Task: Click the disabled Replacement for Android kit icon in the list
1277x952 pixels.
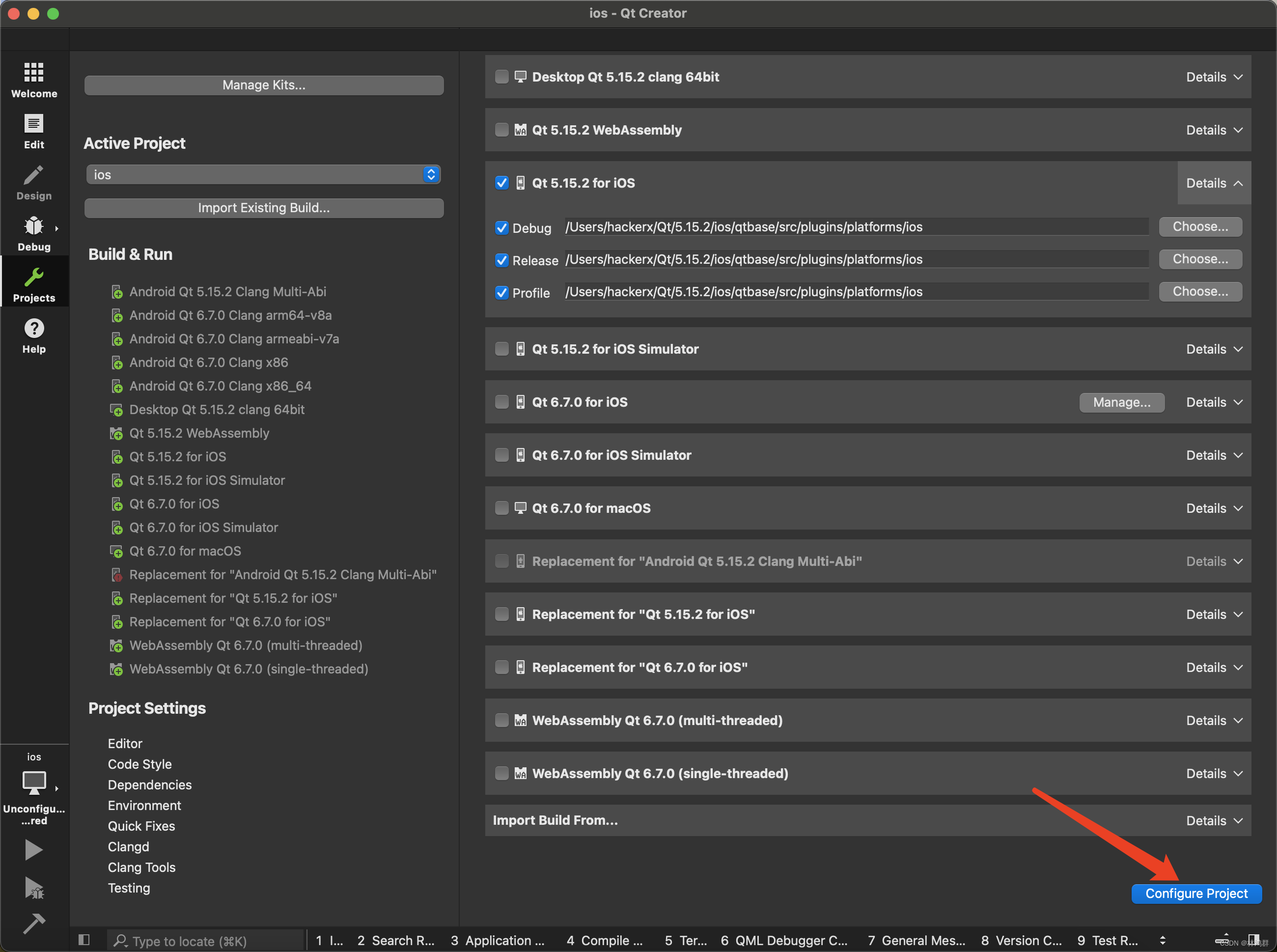Action: point(117,575)
